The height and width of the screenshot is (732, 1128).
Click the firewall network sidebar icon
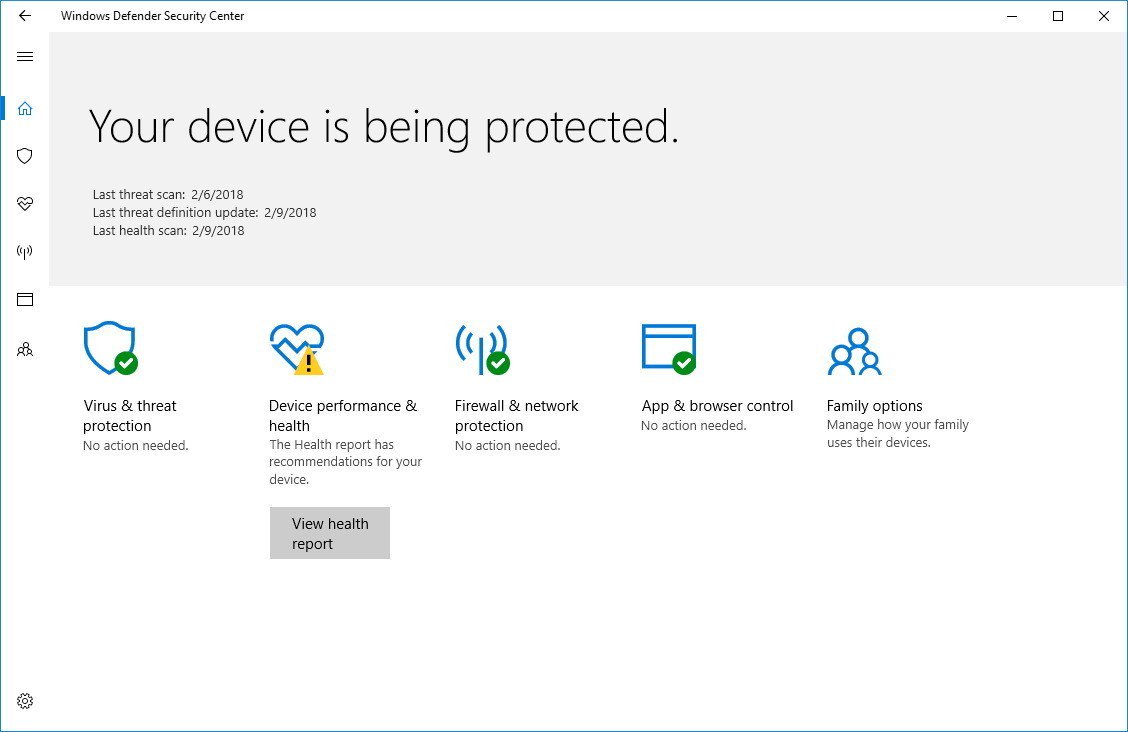tap(24, 251)
